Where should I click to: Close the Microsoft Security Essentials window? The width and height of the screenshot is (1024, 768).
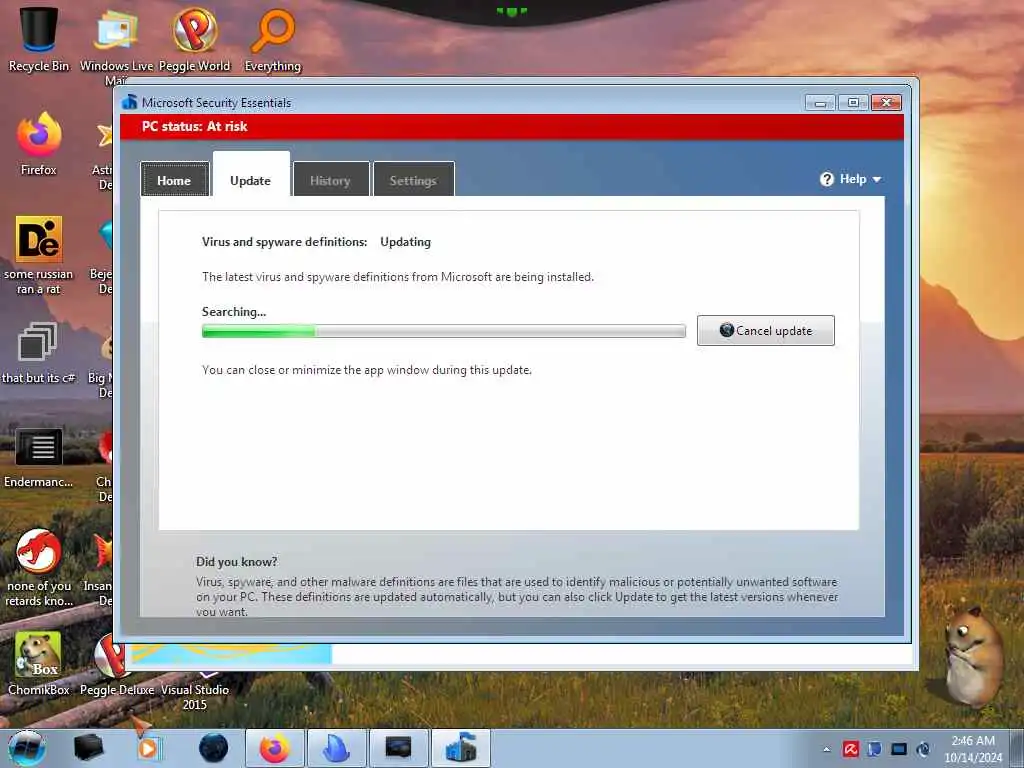886,103
